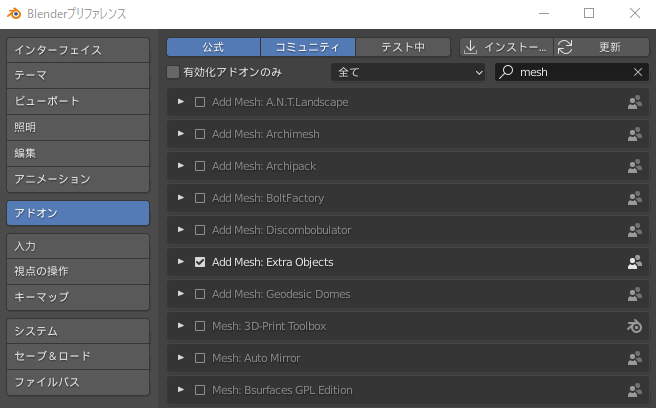Expand Archipack addon details
Viewport: 656px width, 408px height.
tap(181, 166)
